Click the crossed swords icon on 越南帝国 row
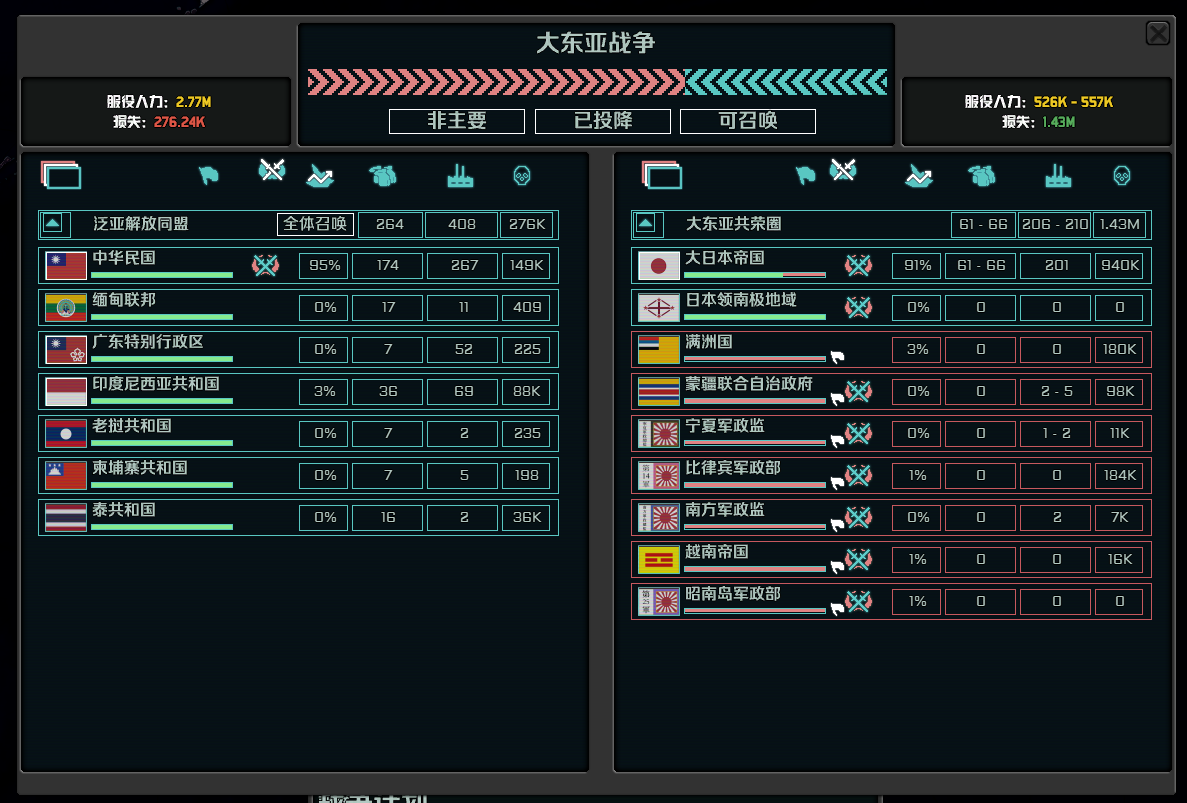The width and height of the screenshot is (1187, 803). coord(858,559)
